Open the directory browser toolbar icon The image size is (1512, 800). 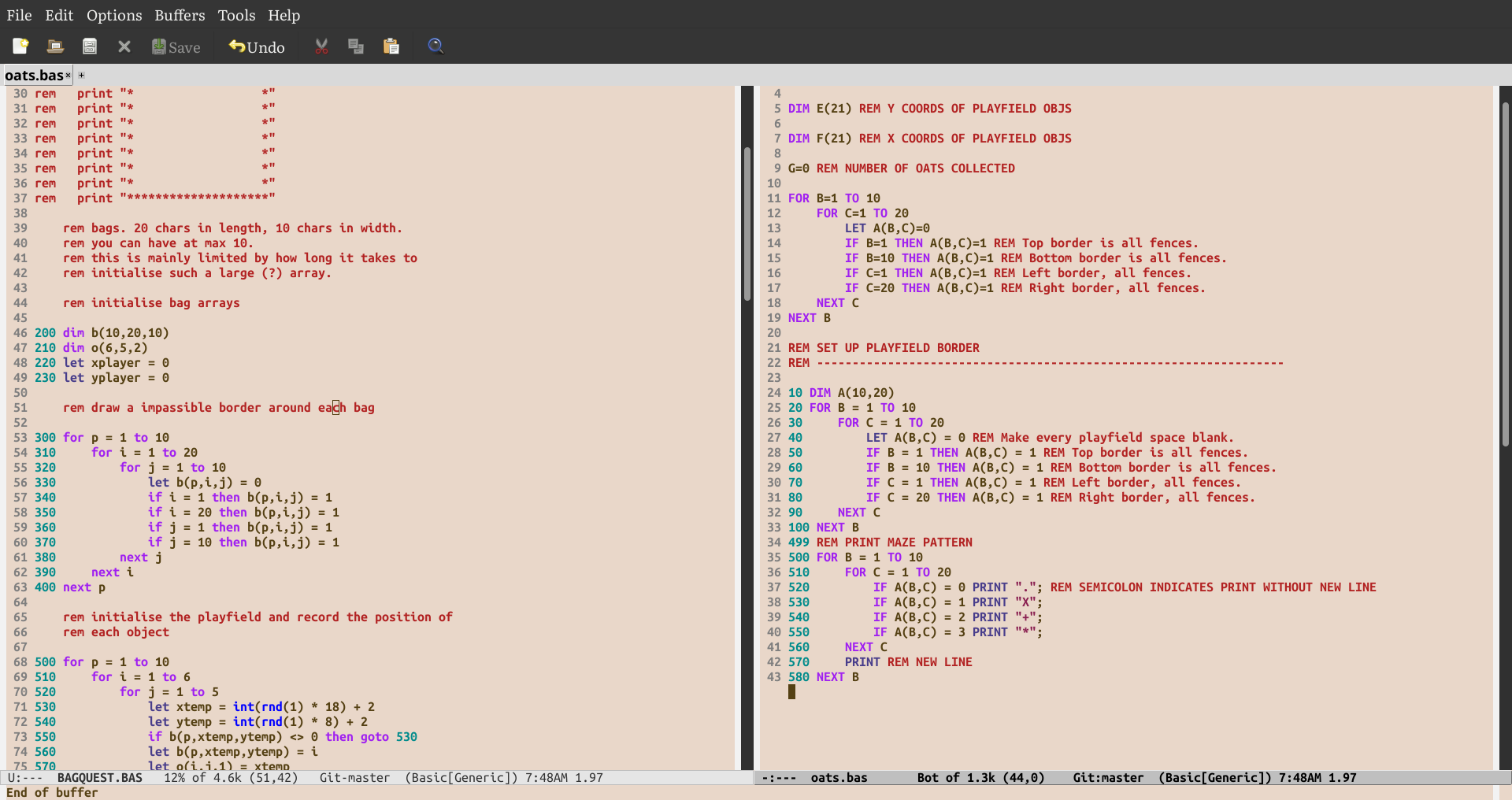click(90, 46)
